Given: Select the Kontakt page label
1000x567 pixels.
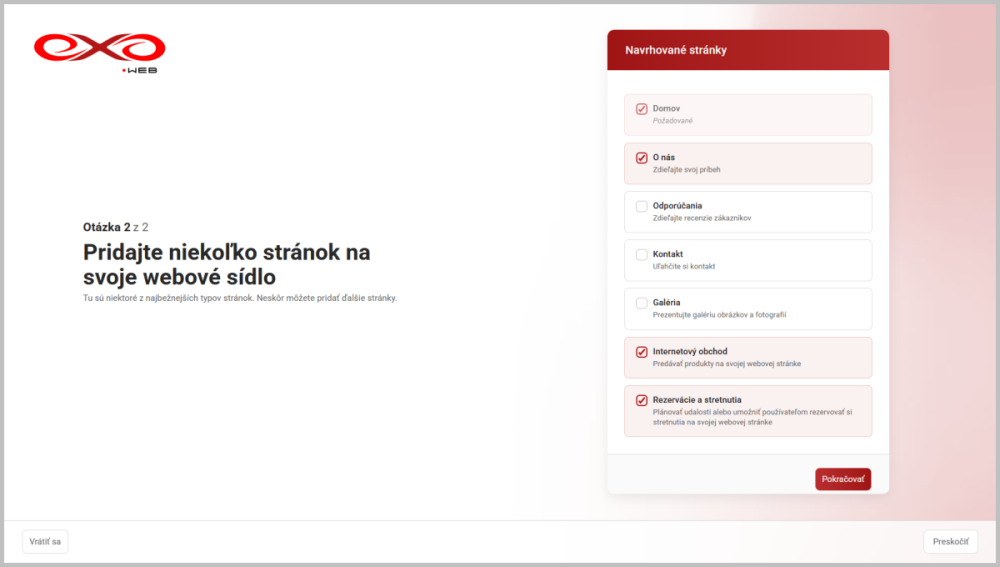Looking at the screenshot, I should click(668, 254).
